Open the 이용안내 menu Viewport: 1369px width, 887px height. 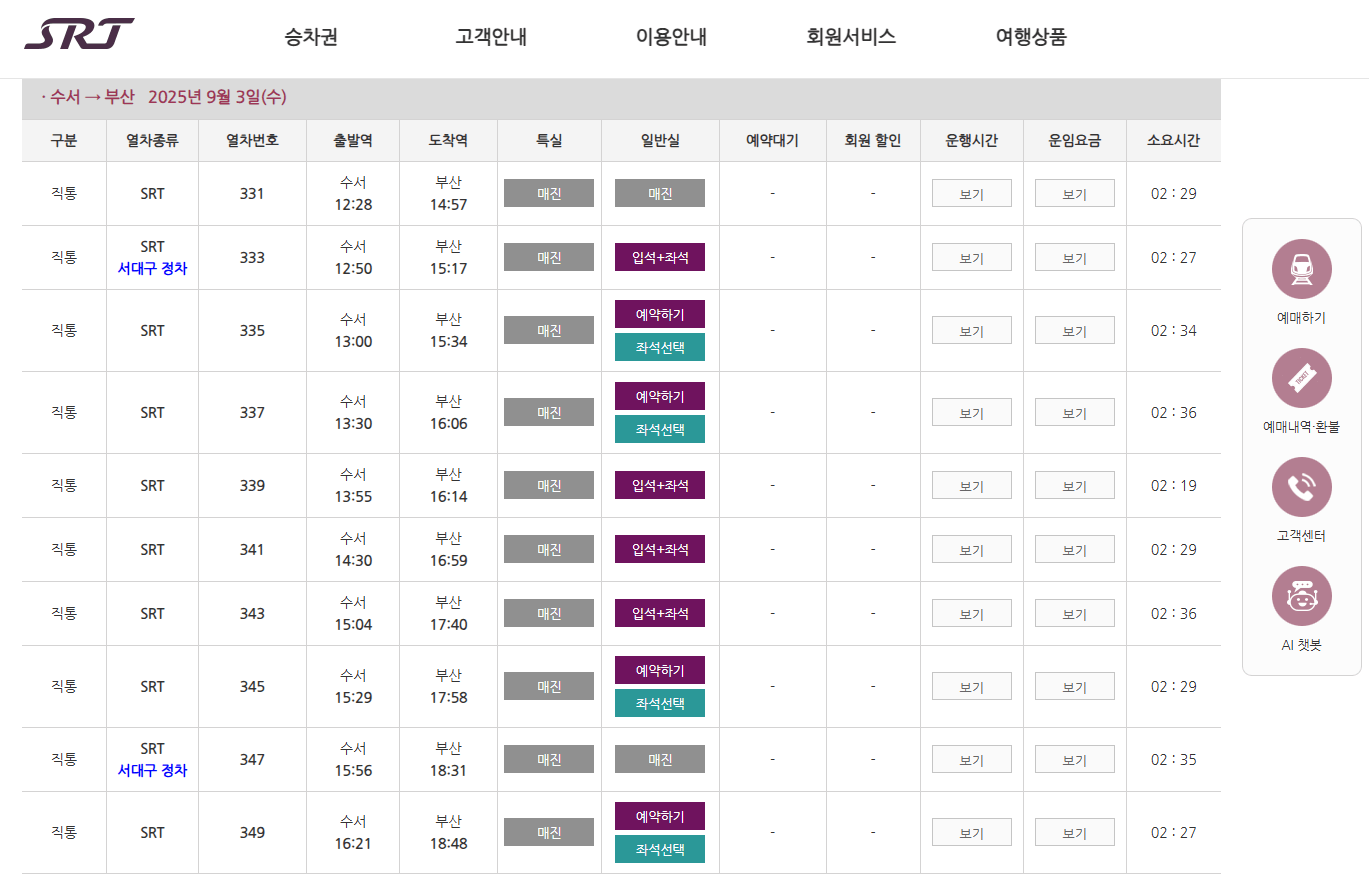tap(671, 37)
